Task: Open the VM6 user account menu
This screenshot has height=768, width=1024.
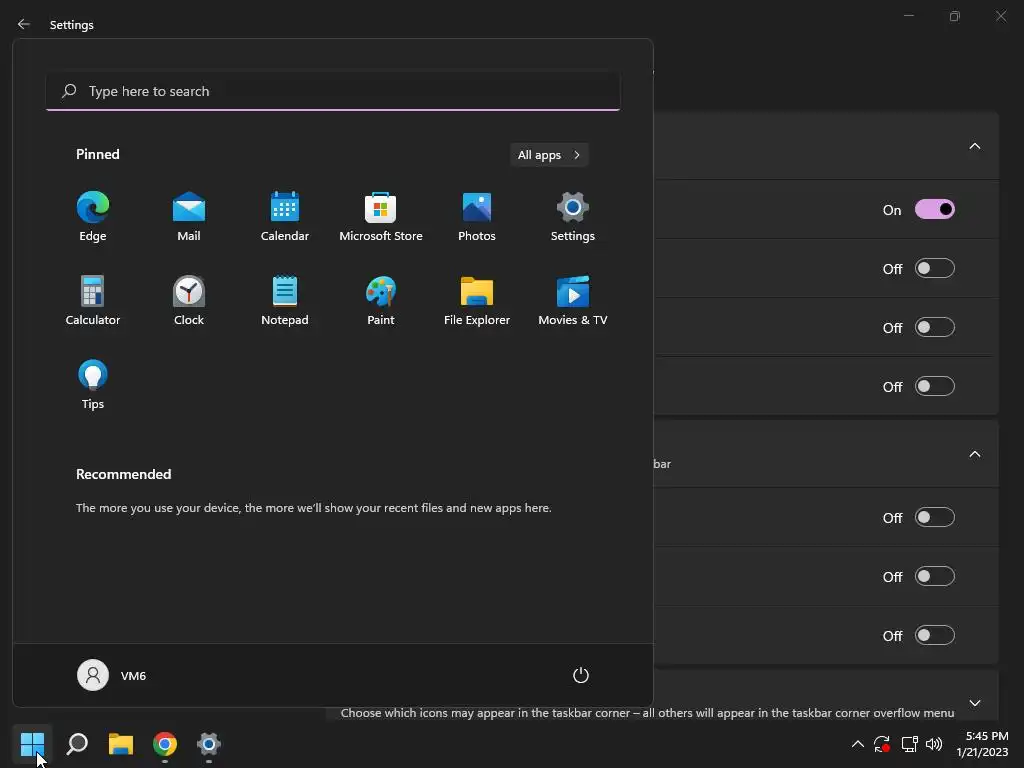Action: point(112,675)
